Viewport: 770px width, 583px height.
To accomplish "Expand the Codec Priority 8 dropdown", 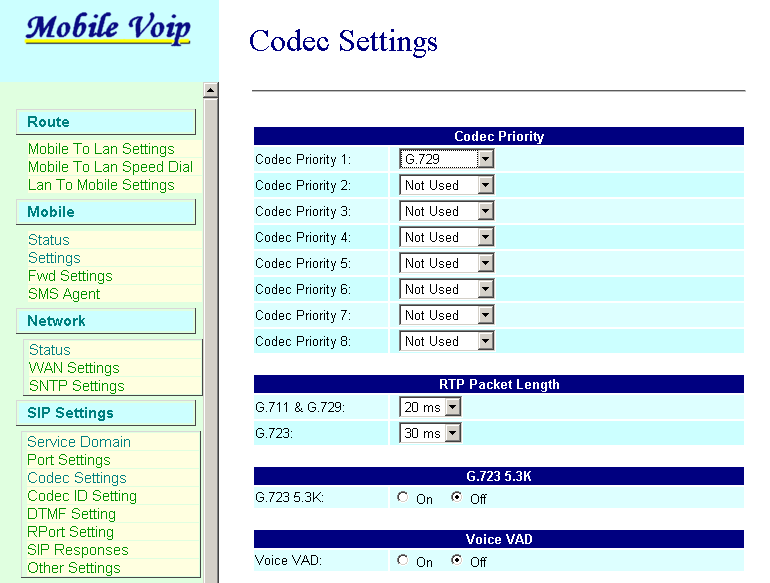I will [x=446, y=341].
